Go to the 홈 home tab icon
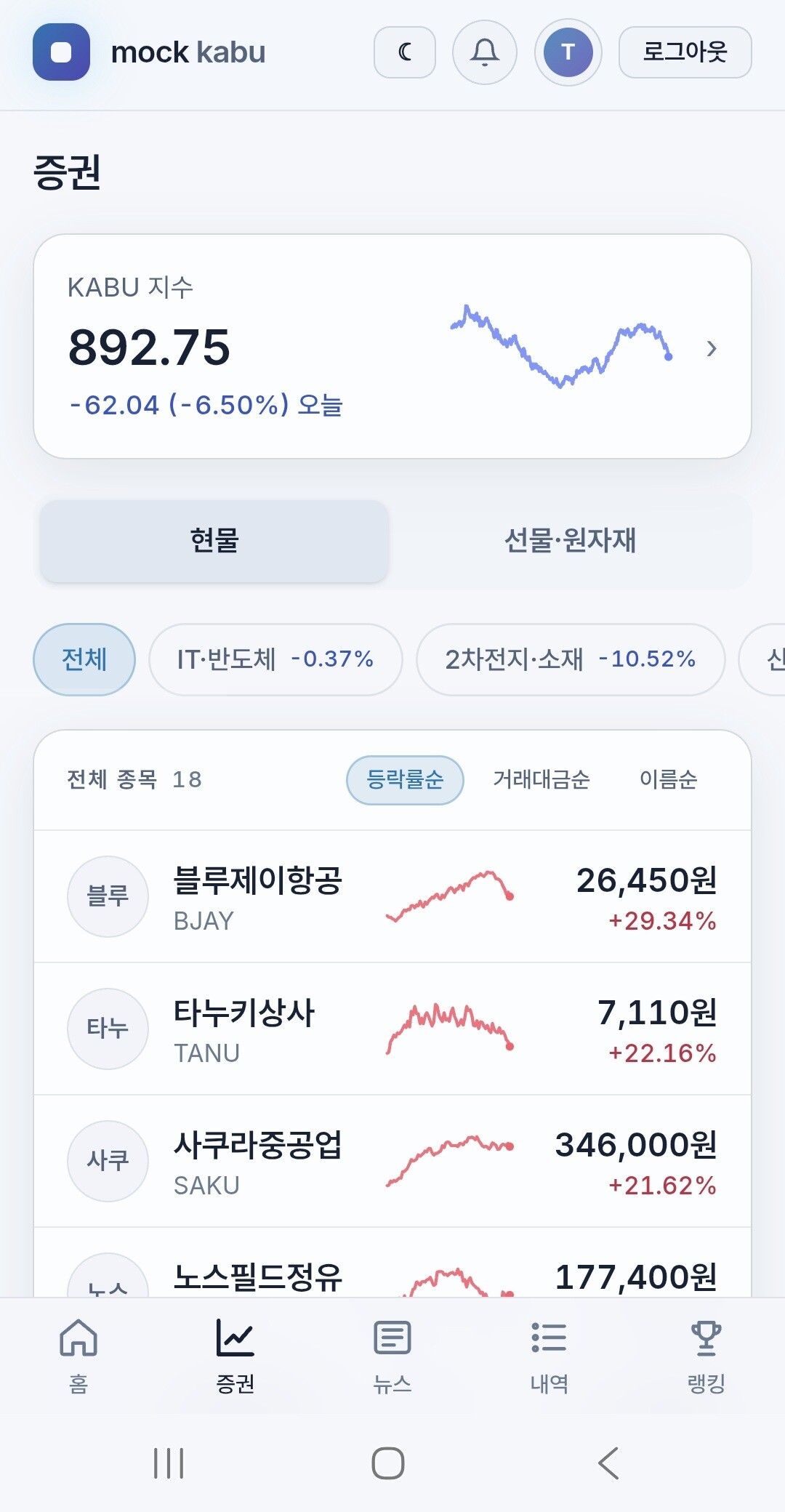 78,1338
